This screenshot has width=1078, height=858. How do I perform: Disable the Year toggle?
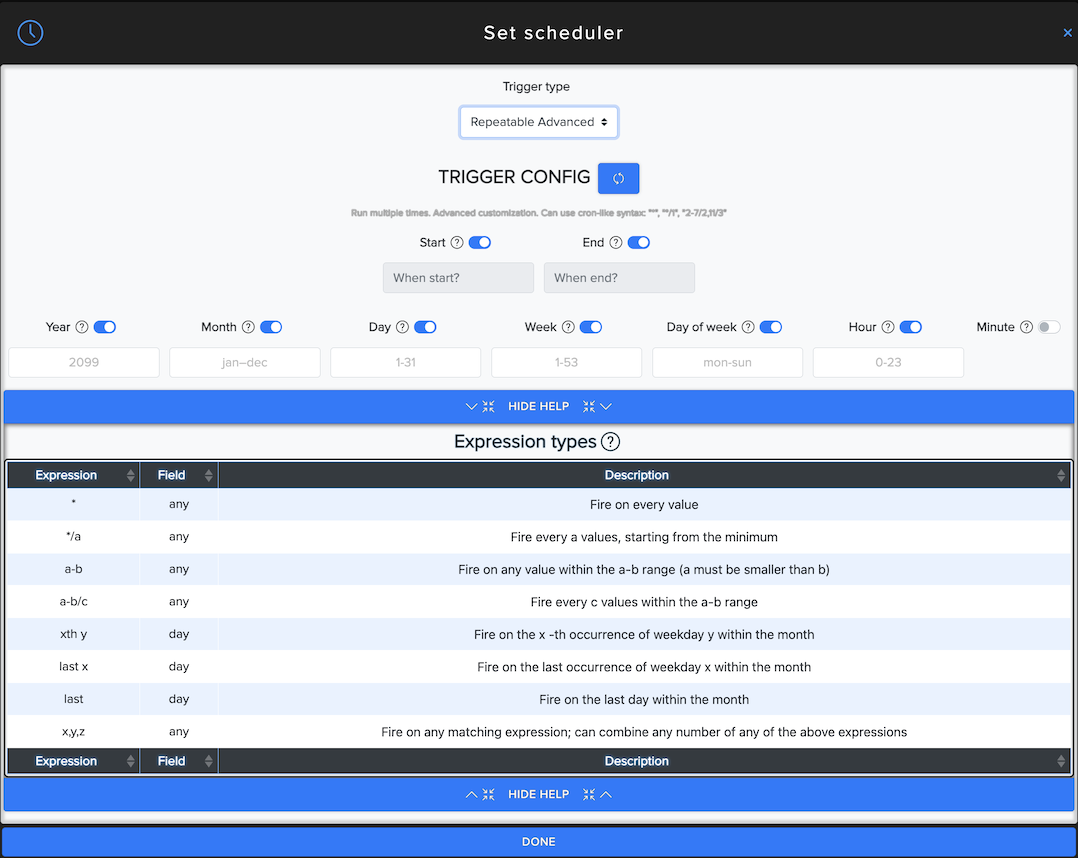point(105,326)
